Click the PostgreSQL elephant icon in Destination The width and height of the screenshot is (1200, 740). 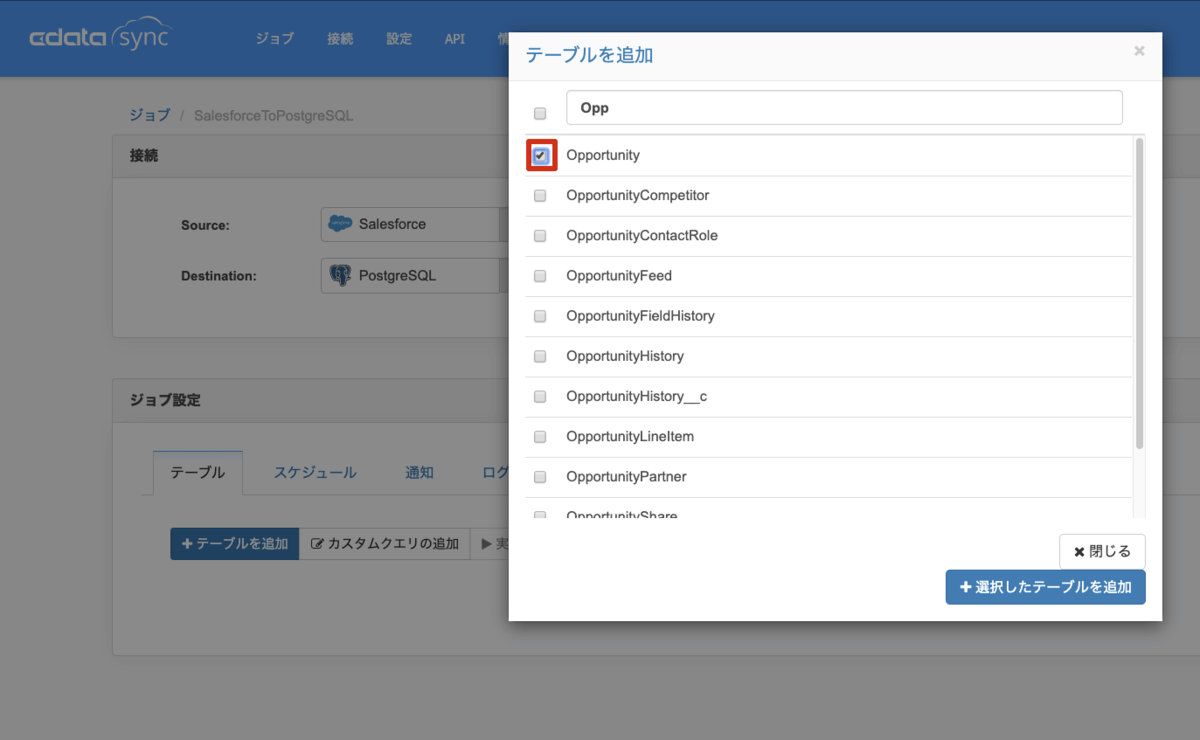[340, 275]
